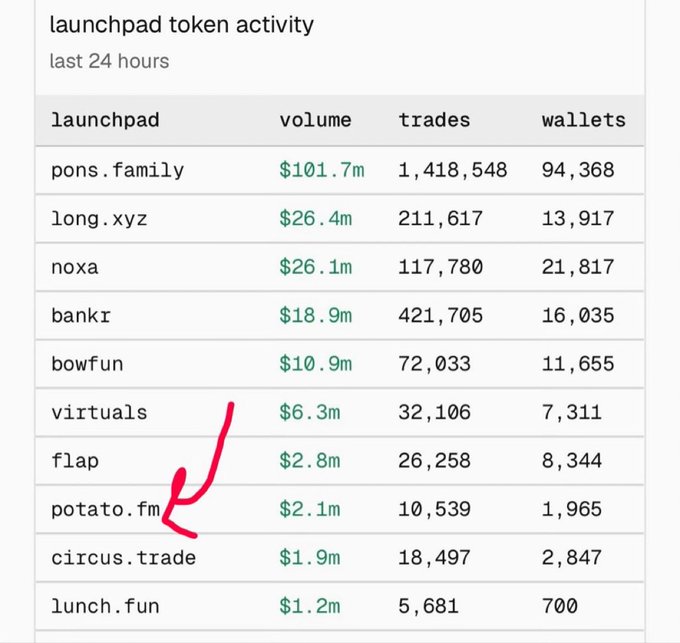Select the circus.trade launchpad name

[x=124, y=558]
